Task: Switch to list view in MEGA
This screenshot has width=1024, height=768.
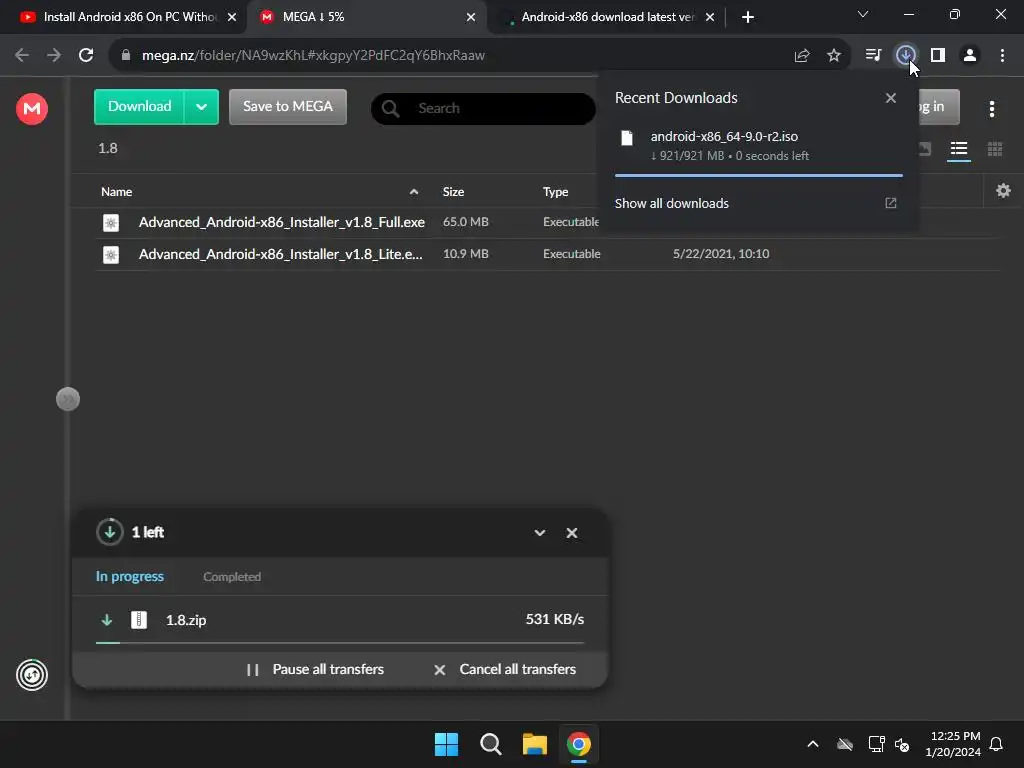Action: pos(958,149)
